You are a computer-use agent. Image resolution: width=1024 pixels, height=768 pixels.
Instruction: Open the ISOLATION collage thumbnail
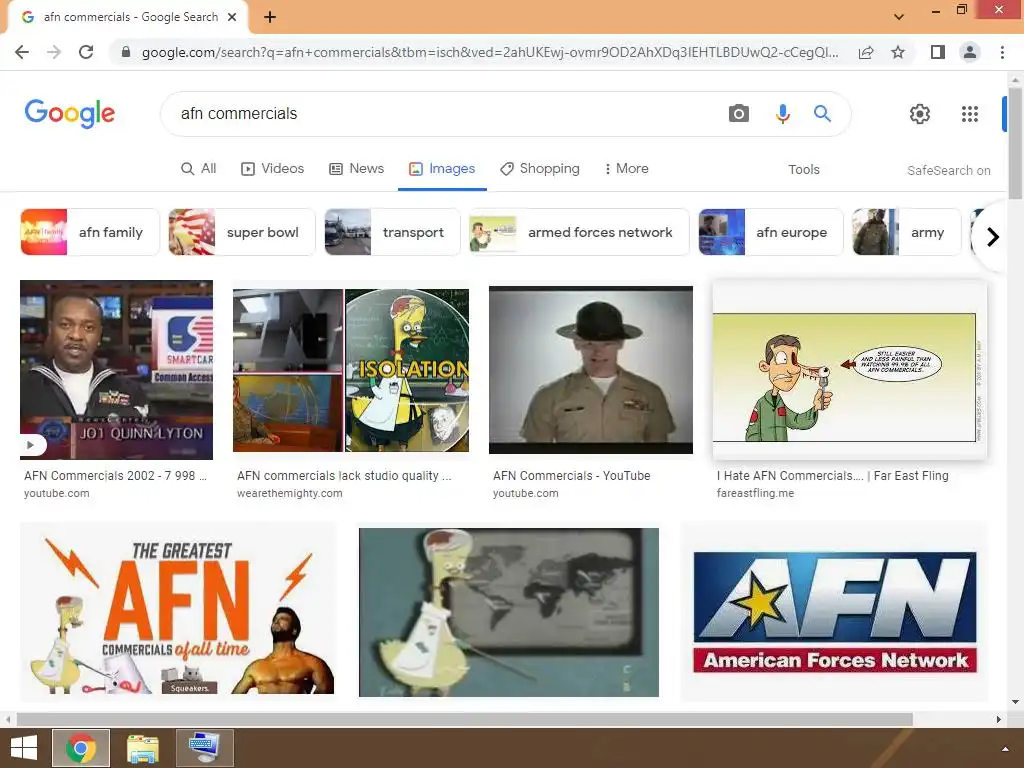point(351,370)
